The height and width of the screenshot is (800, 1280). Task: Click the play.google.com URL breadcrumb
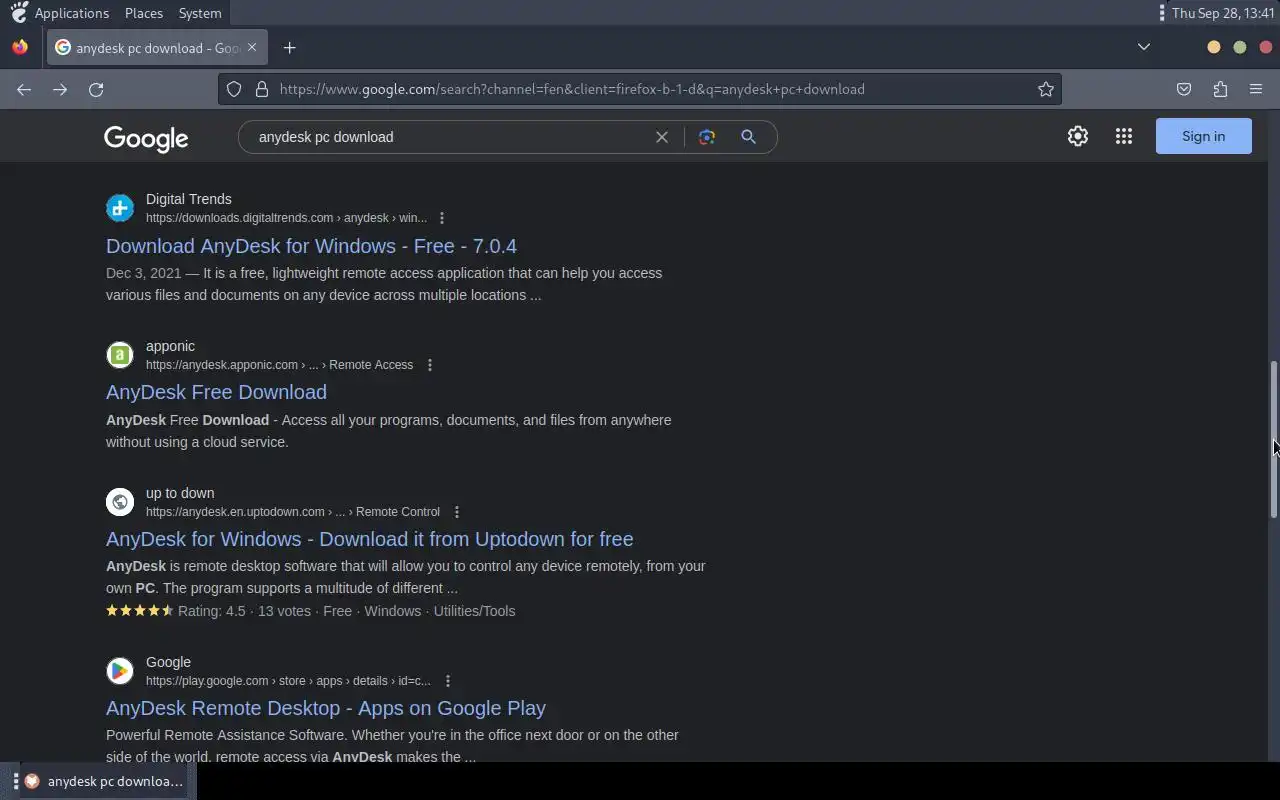click(x=288, y=681)
